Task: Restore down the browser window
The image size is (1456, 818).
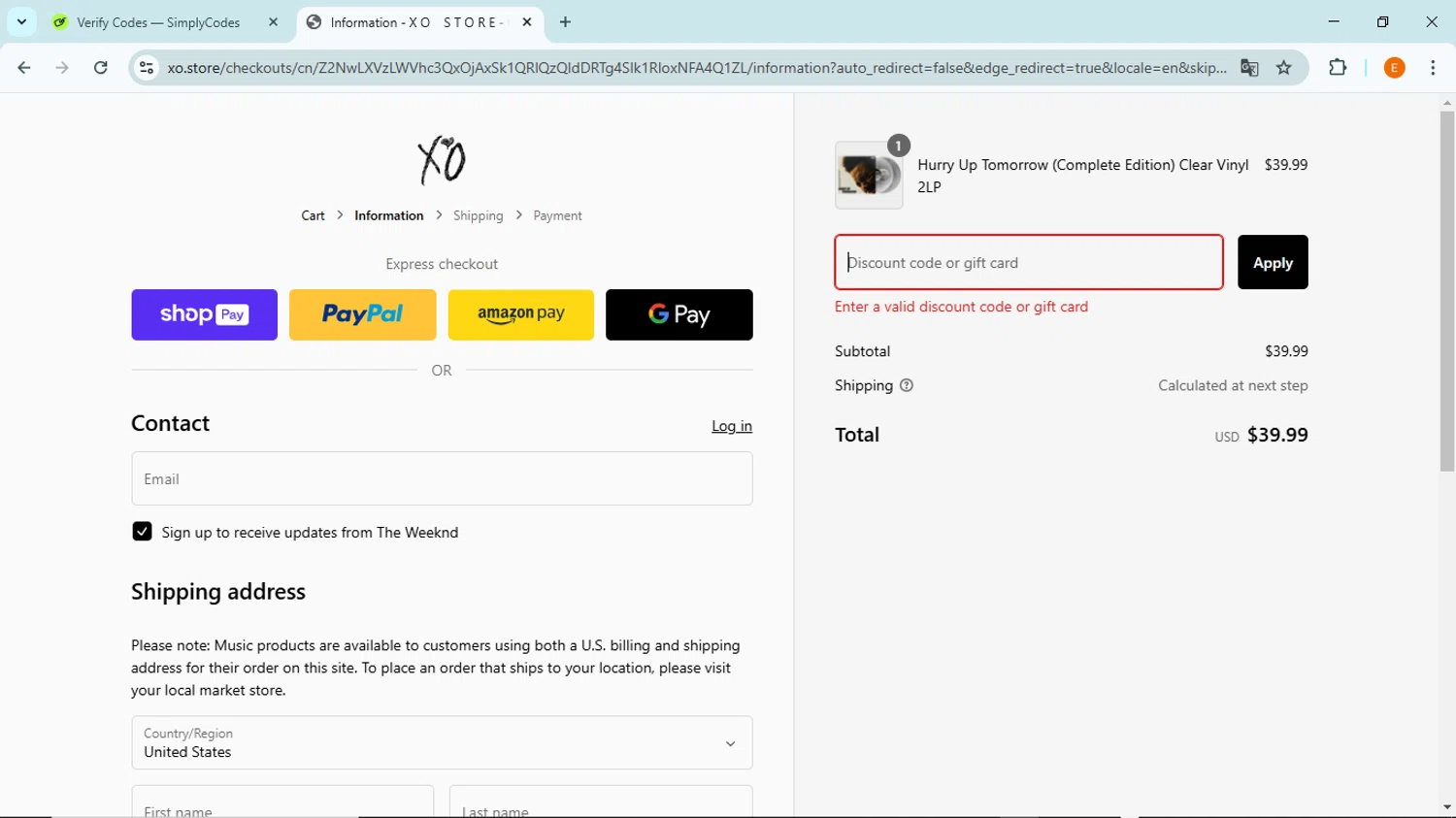Action: click(1382, 21)
